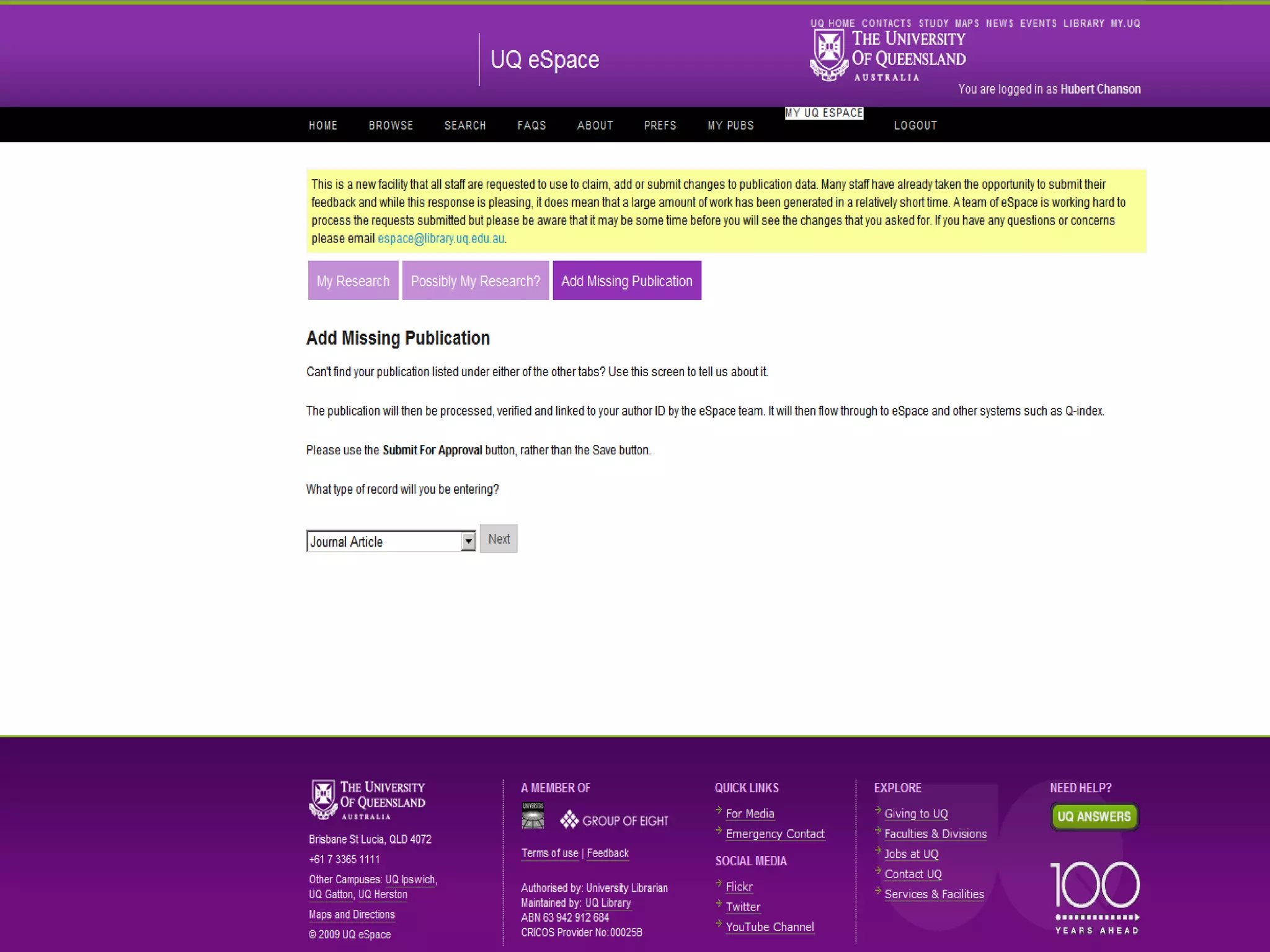
Task: Click the Universitas 21 member logo
Action: click(x=533, y=816)
